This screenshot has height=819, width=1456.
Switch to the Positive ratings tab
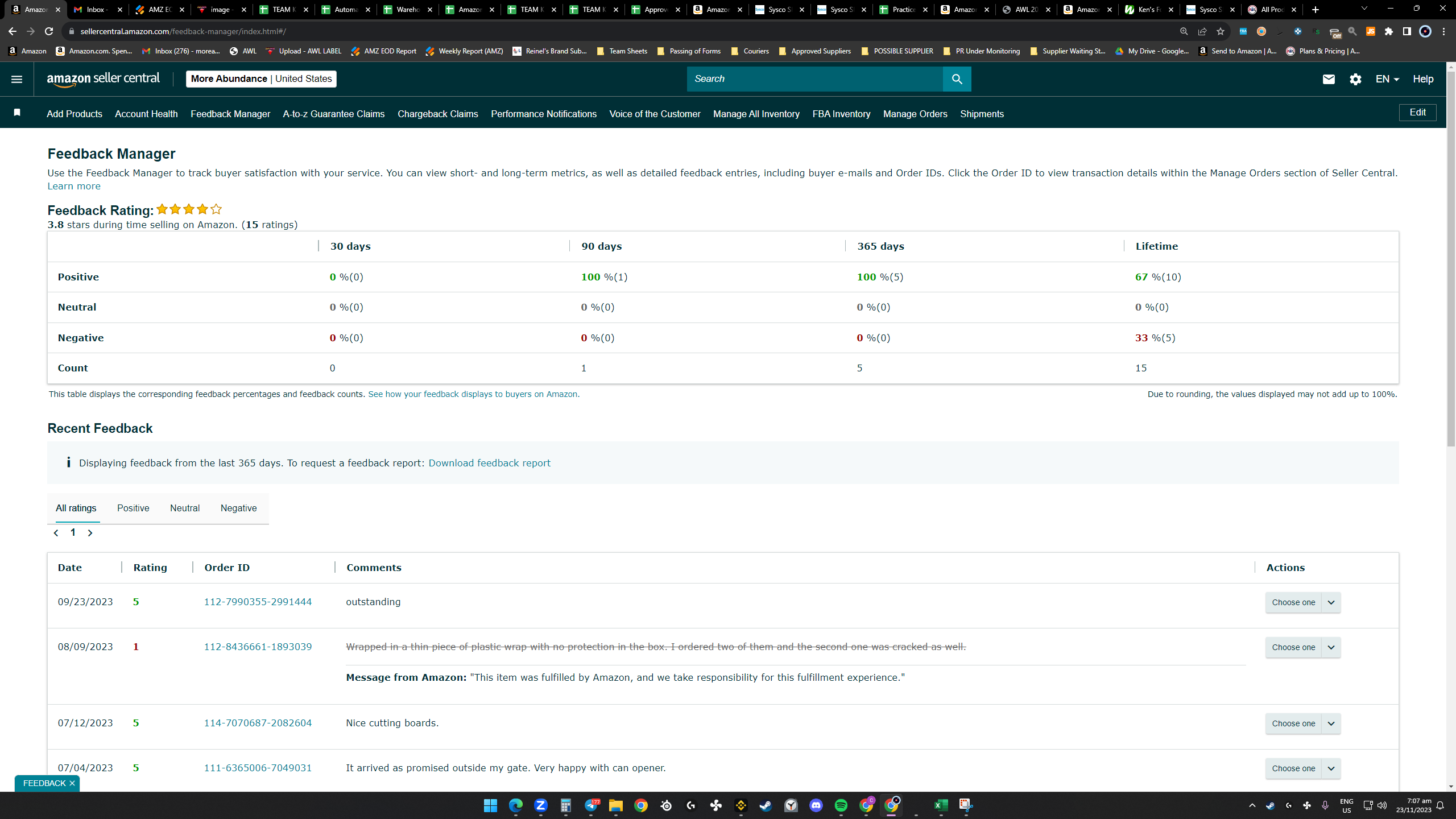133,508
